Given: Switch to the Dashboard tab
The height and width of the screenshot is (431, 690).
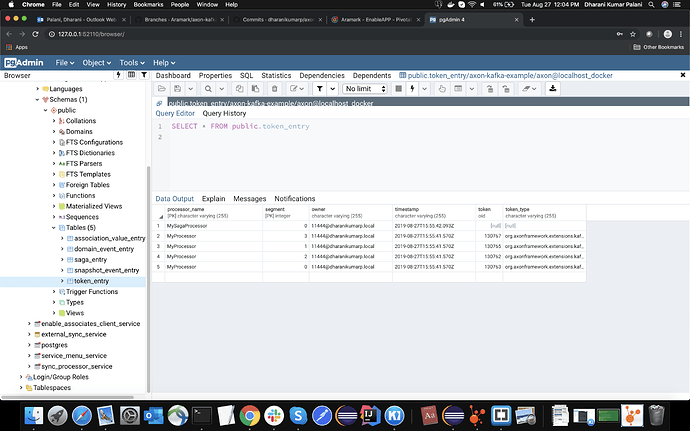Looking at the screenshot, I should [x=173, y=76].
